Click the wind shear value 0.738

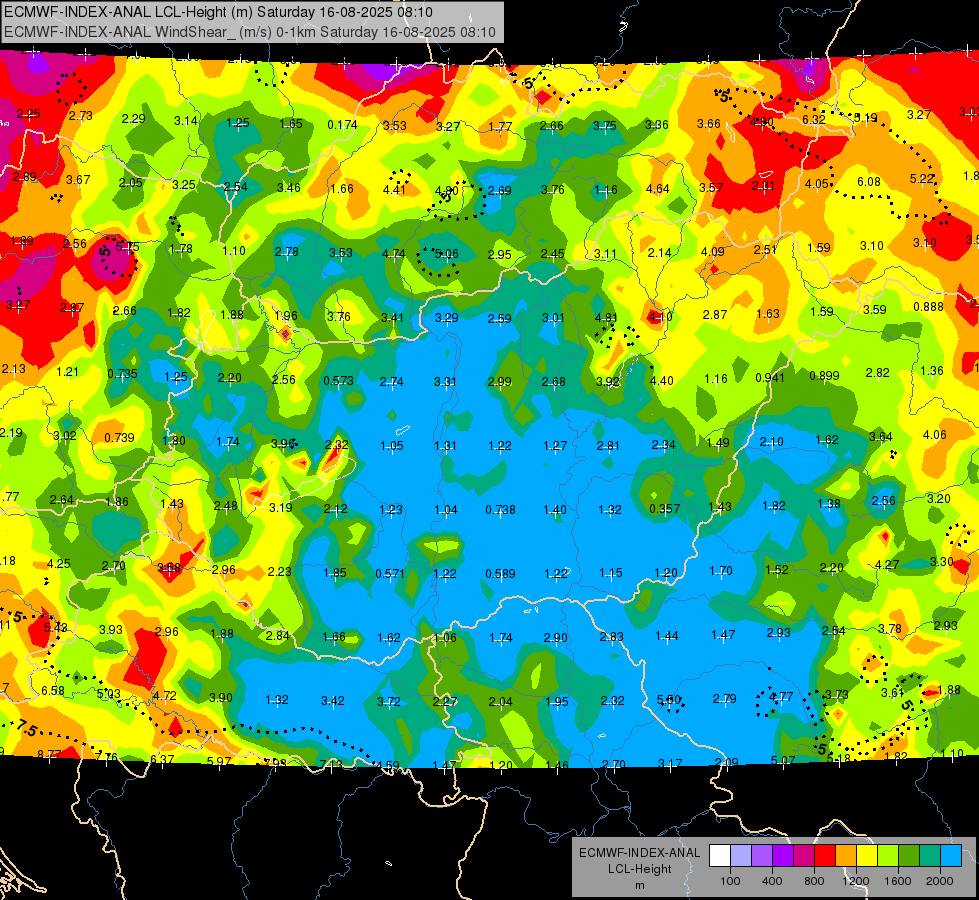(x=501, y=510)
